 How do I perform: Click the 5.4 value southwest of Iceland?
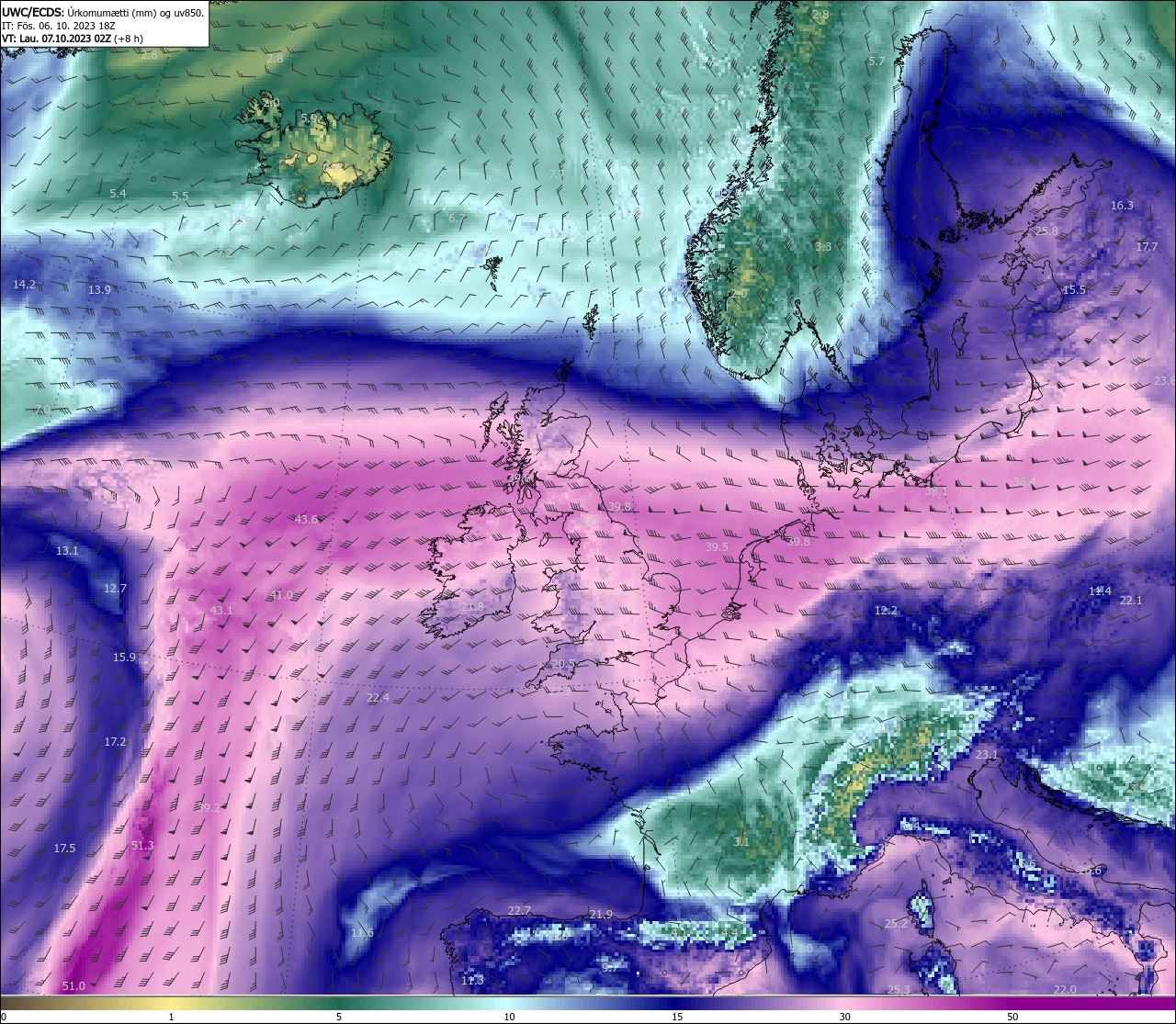pos(118,194)
